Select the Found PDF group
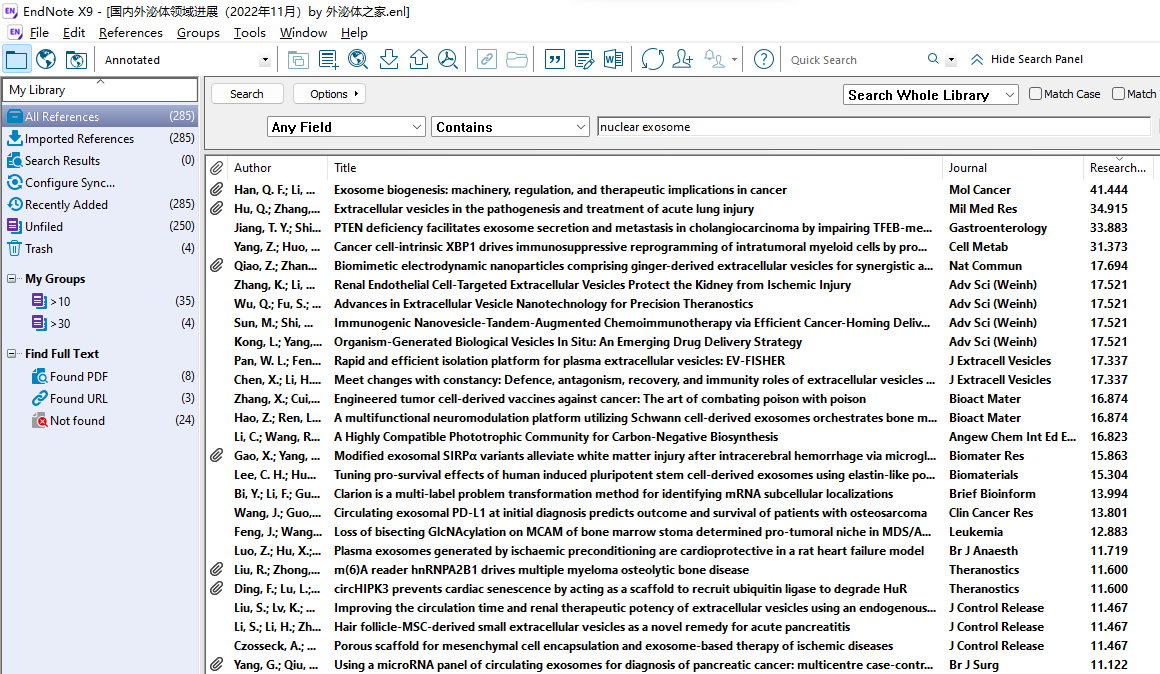This screenshot has height=674, width=1160. coord(101,377)
